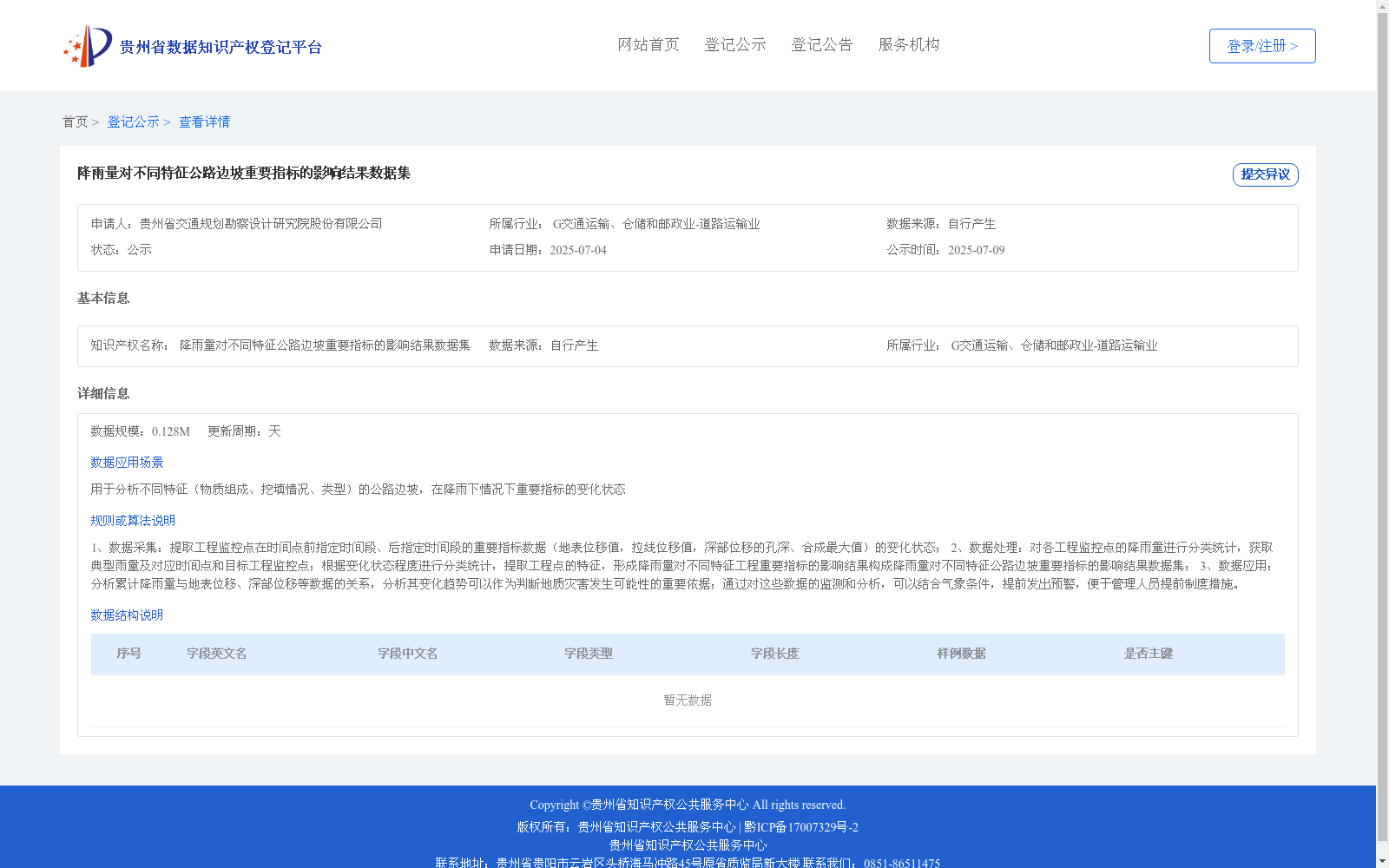Click the footer Copyright line

pyautogui.click(x=688, y=805)
